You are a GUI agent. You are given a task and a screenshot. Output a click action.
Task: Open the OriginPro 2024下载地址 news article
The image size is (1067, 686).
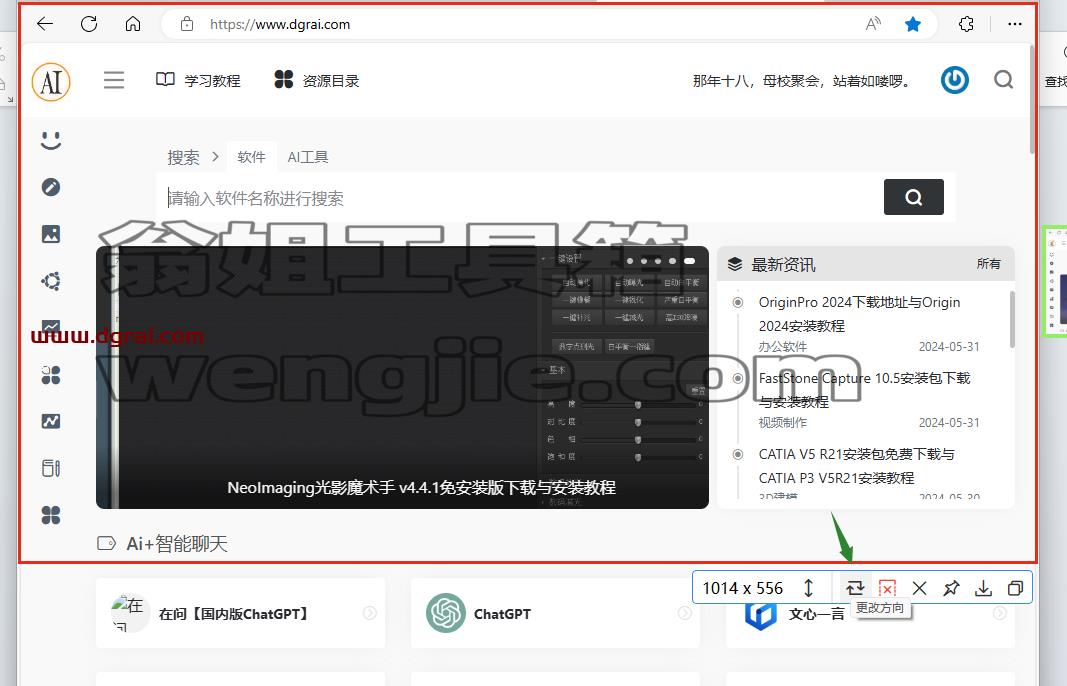(859, 314)
